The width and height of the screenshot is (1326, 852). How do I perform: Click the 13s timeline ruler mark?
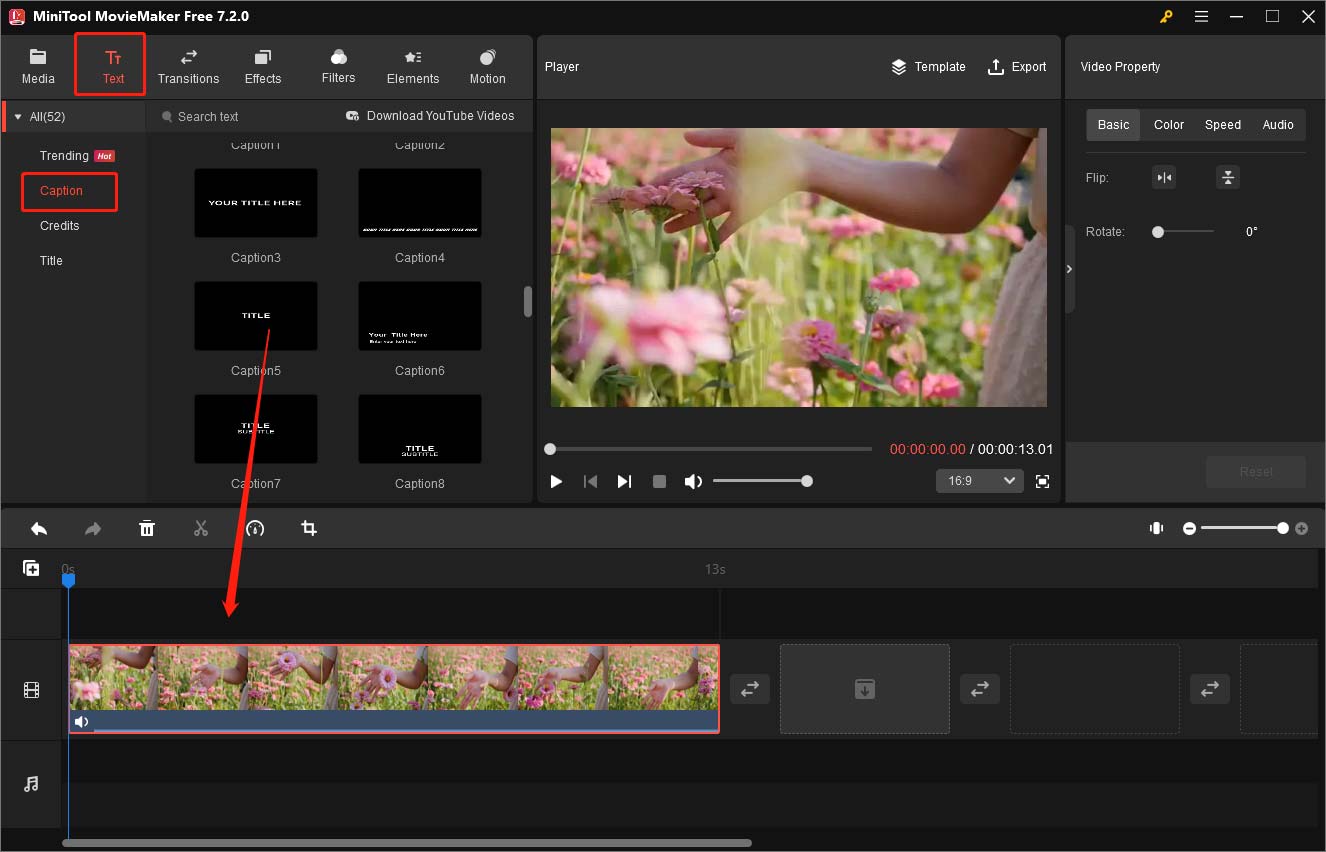point(715,569)
